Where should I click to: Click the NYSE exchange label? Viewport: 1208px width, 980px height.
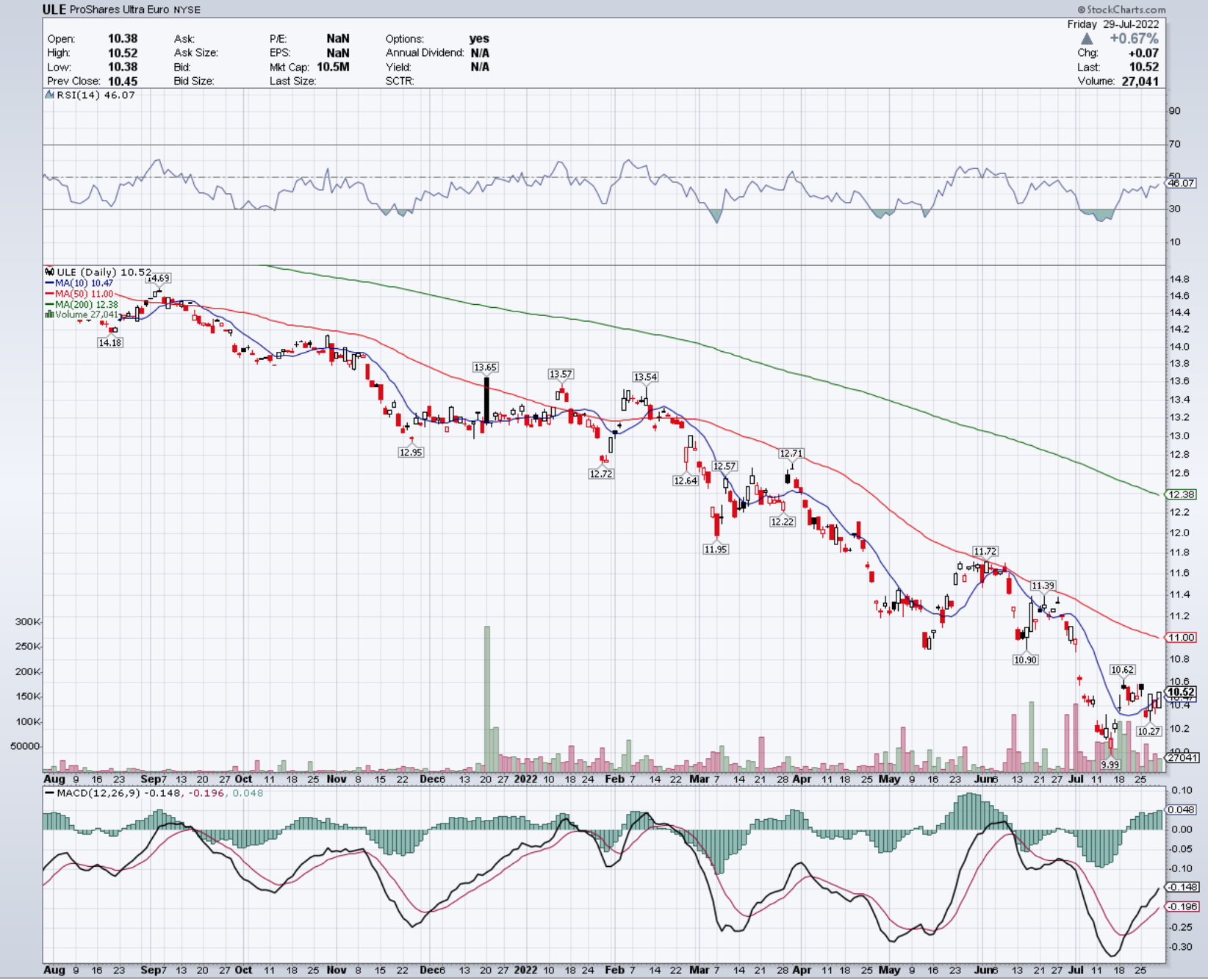click(x=187, y=10)
